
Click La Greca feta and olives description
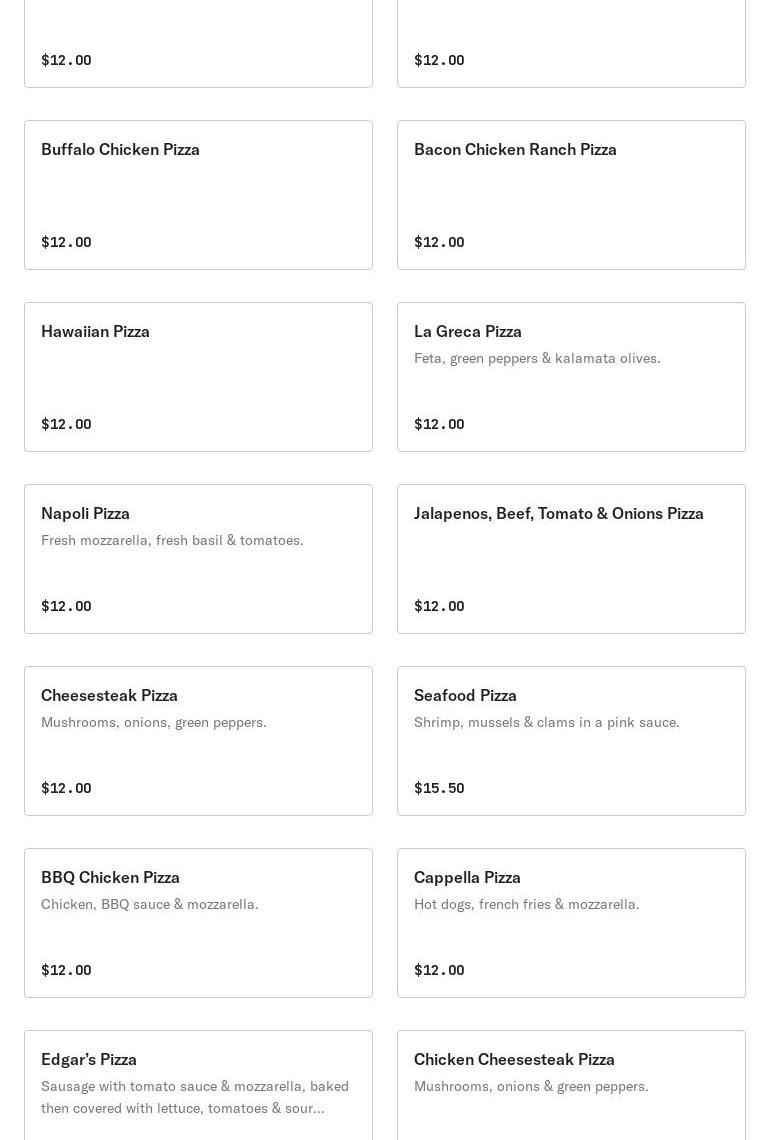[537, 358]
